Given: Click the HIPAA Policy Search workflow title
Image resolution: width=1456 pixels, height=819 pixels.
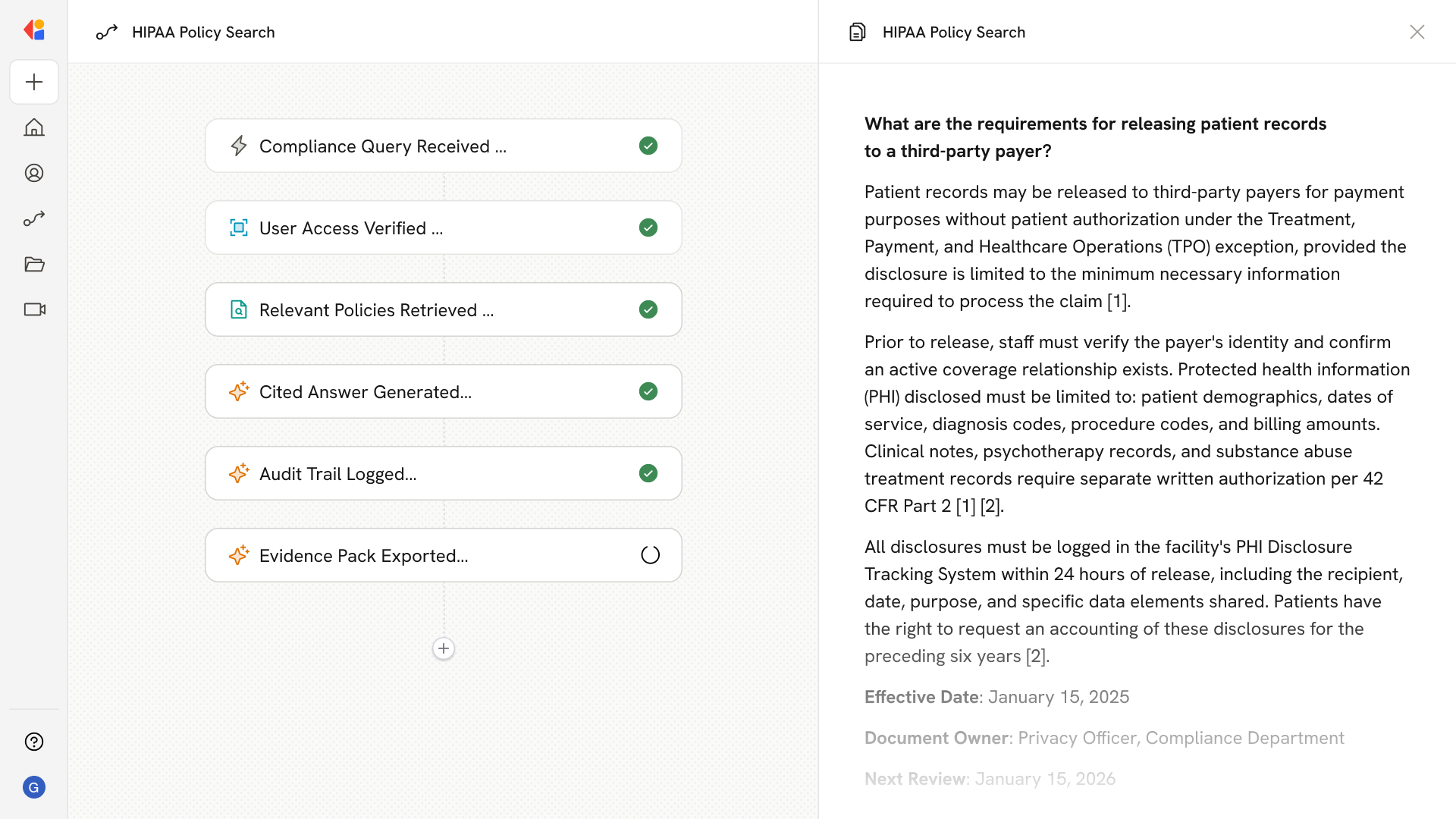Looking at the screenshot, I should pyautogui.click(x=203, y=32).
